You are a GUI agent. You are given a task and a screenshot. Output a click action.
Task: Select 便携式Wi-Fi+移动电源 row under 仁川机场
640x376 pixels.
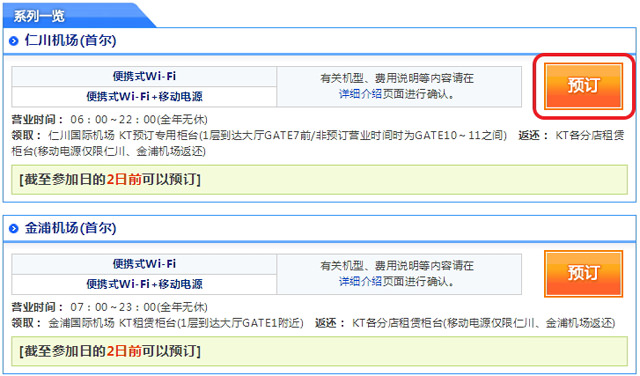coord(144,97)
